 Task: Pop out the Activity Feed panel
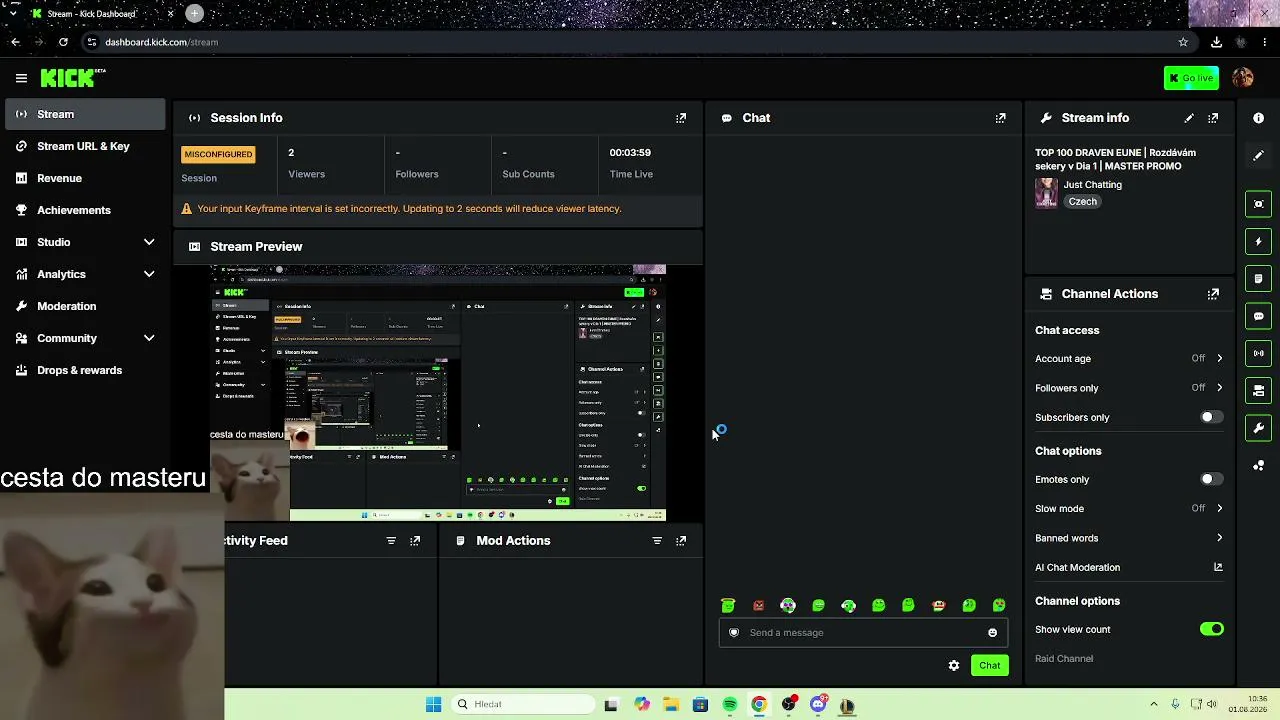415,541
